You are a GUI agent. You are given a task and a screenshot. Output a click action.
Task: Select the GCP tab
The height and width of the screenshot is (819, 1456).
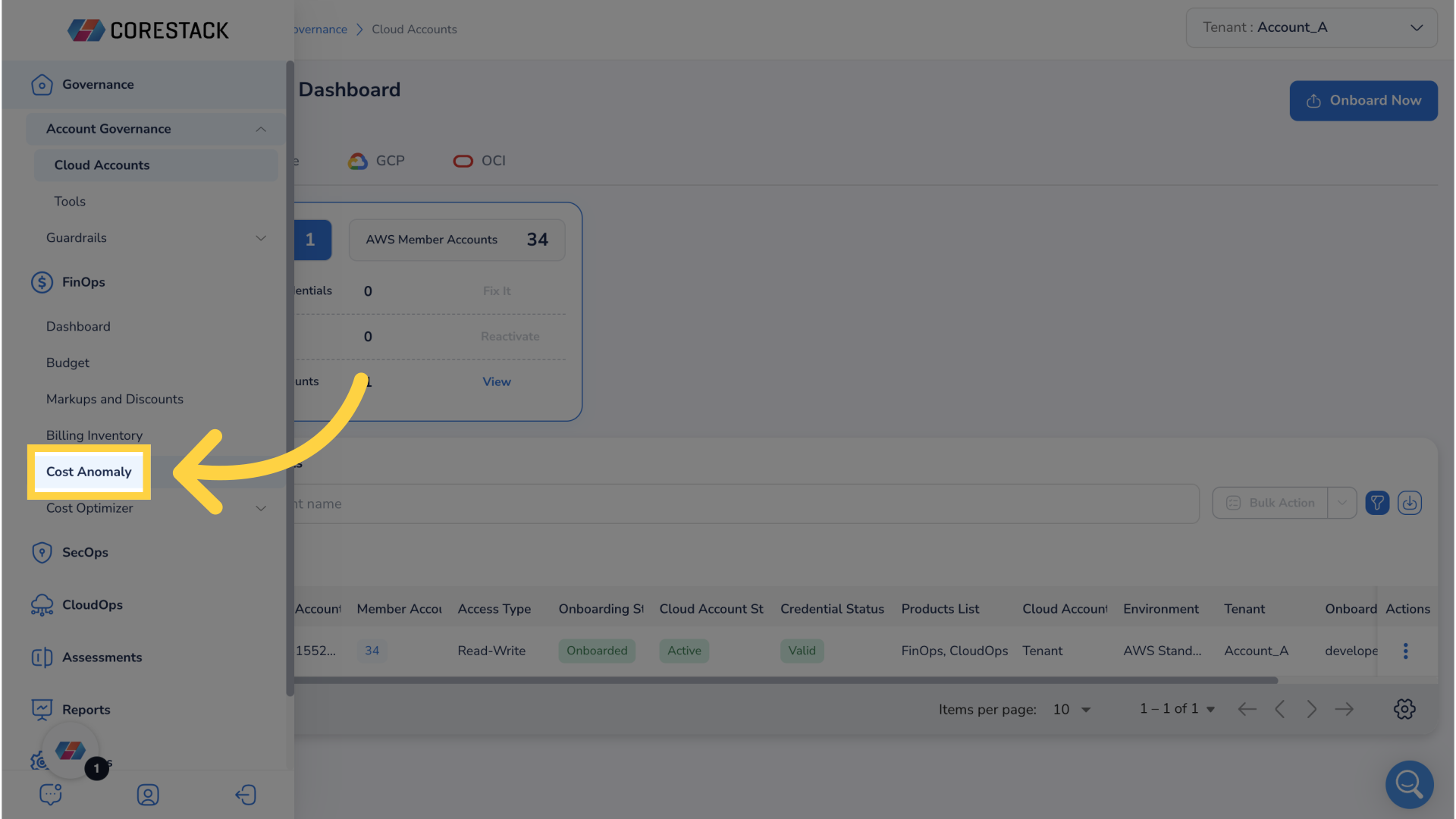point(377,161)
